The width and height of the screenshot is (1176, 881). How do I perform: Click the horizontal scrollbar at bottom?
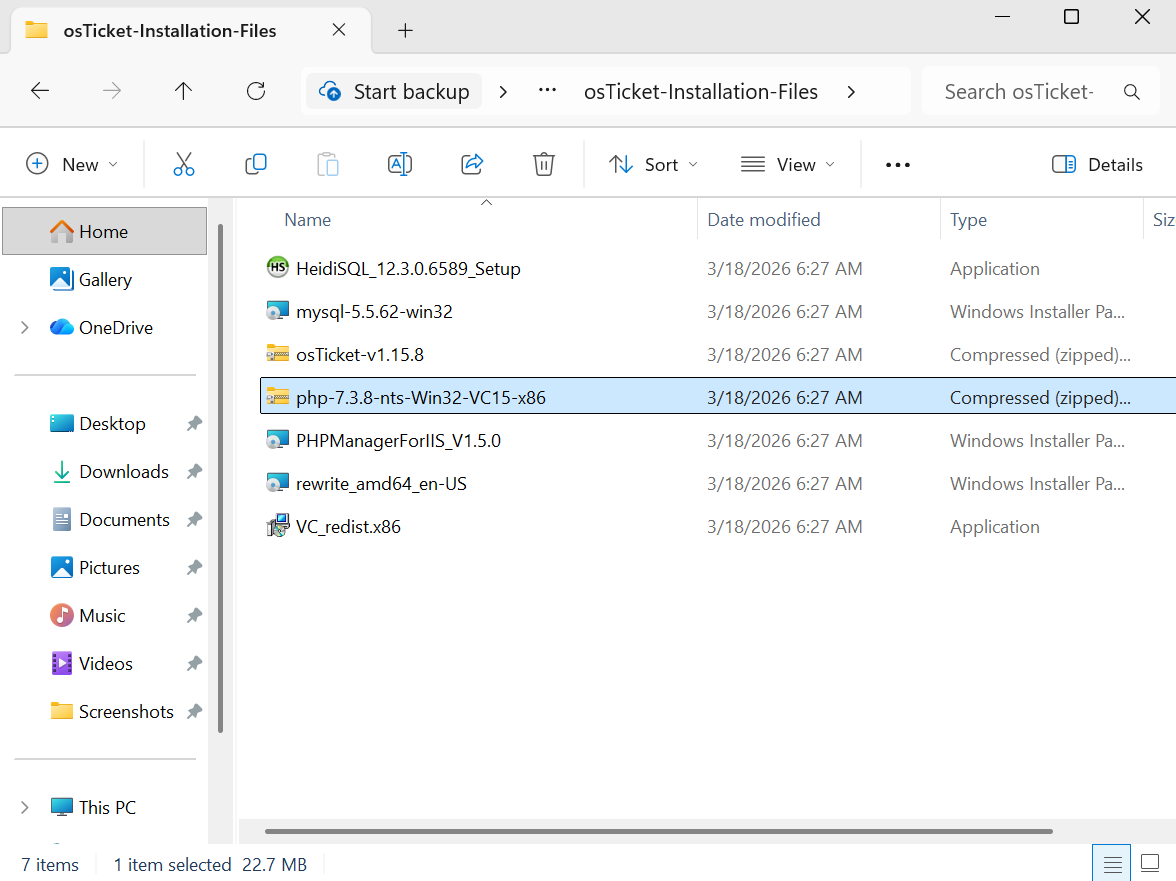point(658,831)
